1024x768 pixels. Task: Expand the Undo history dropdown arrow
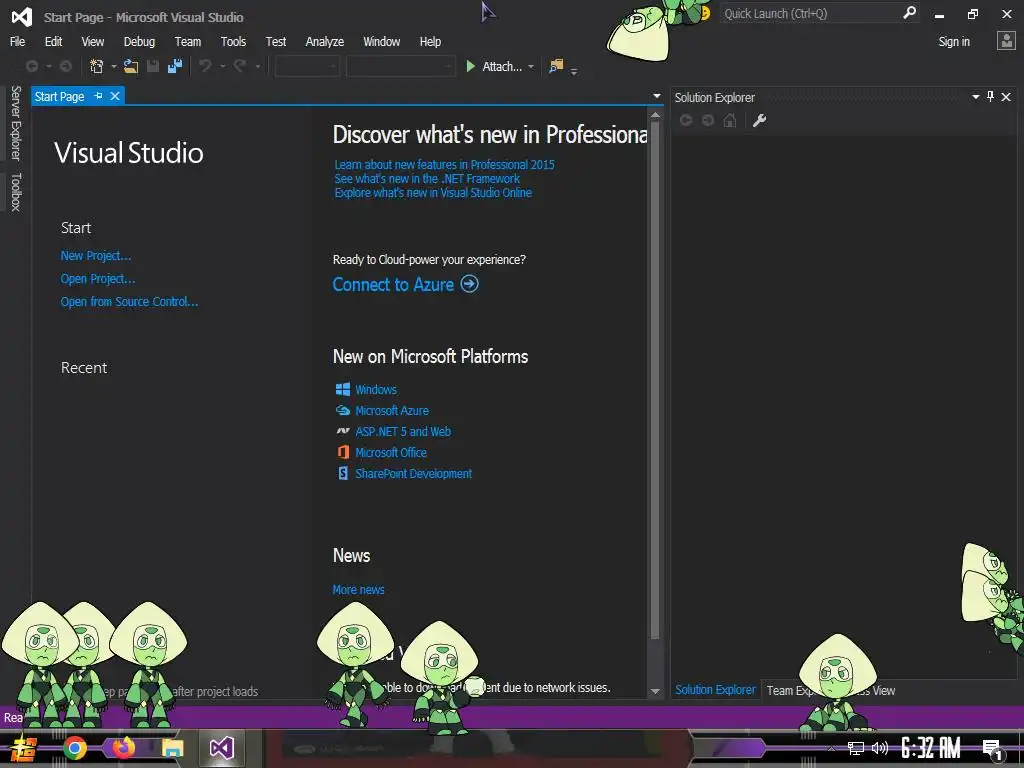pos(222,67)
